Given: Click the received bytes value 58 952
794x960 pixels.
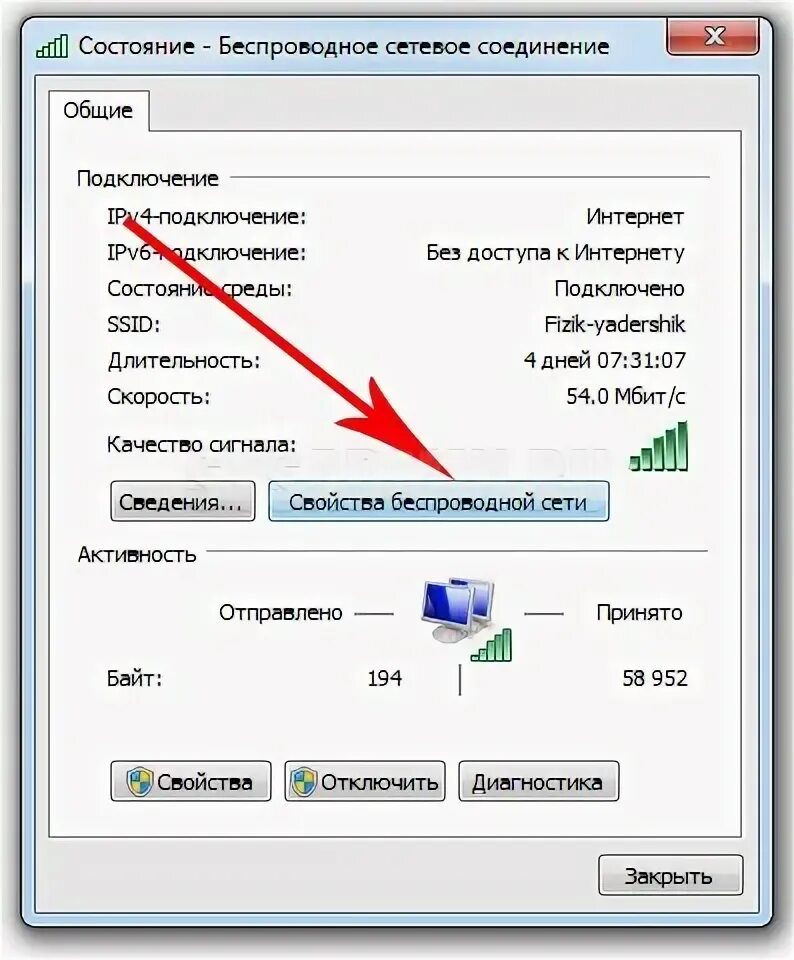Looking at the screenshot, I should click(655, 678).
